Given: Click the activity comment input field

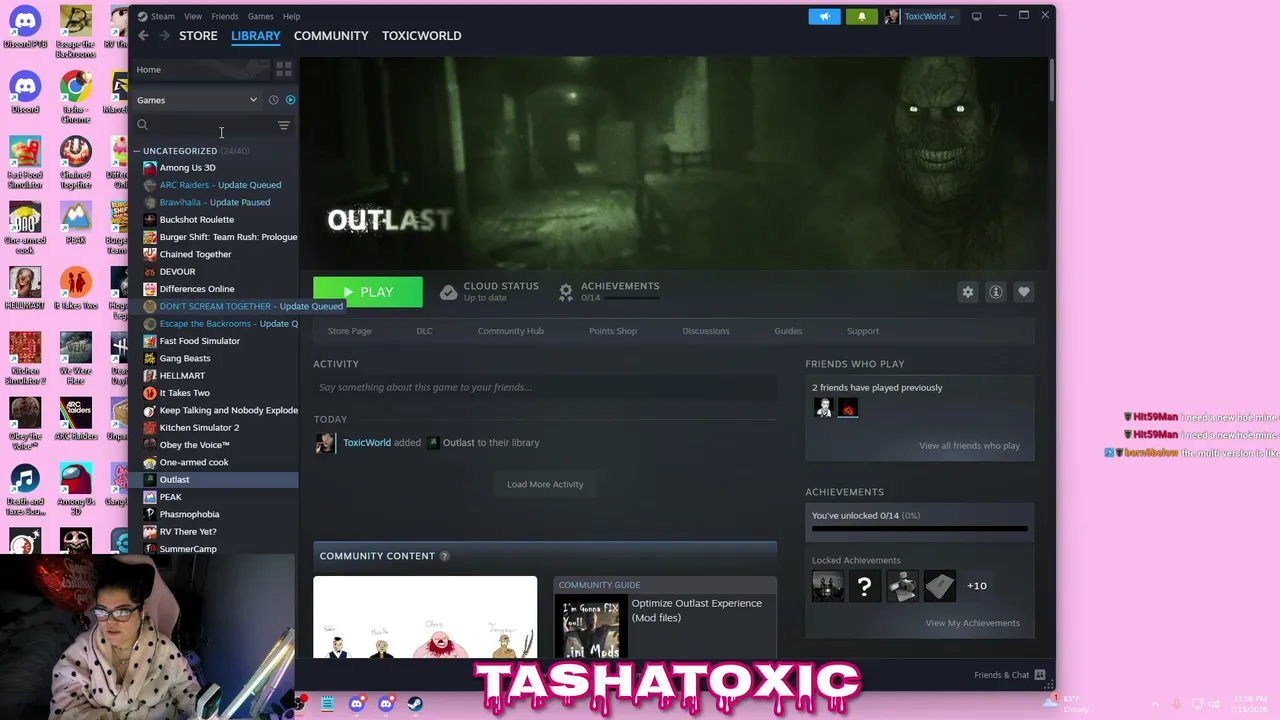Looking at the screenshot, I should click(545, 387).
